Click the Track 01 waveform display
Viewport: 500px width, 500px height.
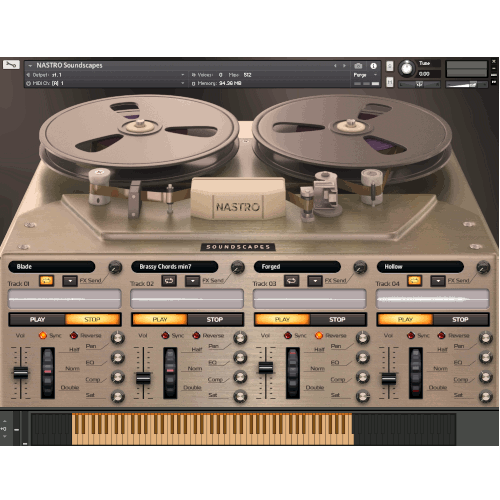(64, 299)
